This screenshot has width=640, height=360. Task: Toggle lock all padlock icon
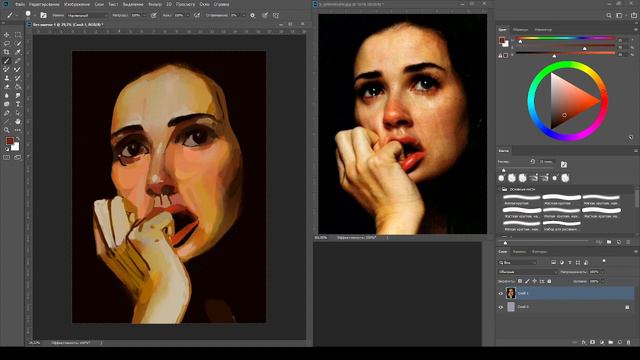coord(549,282)
